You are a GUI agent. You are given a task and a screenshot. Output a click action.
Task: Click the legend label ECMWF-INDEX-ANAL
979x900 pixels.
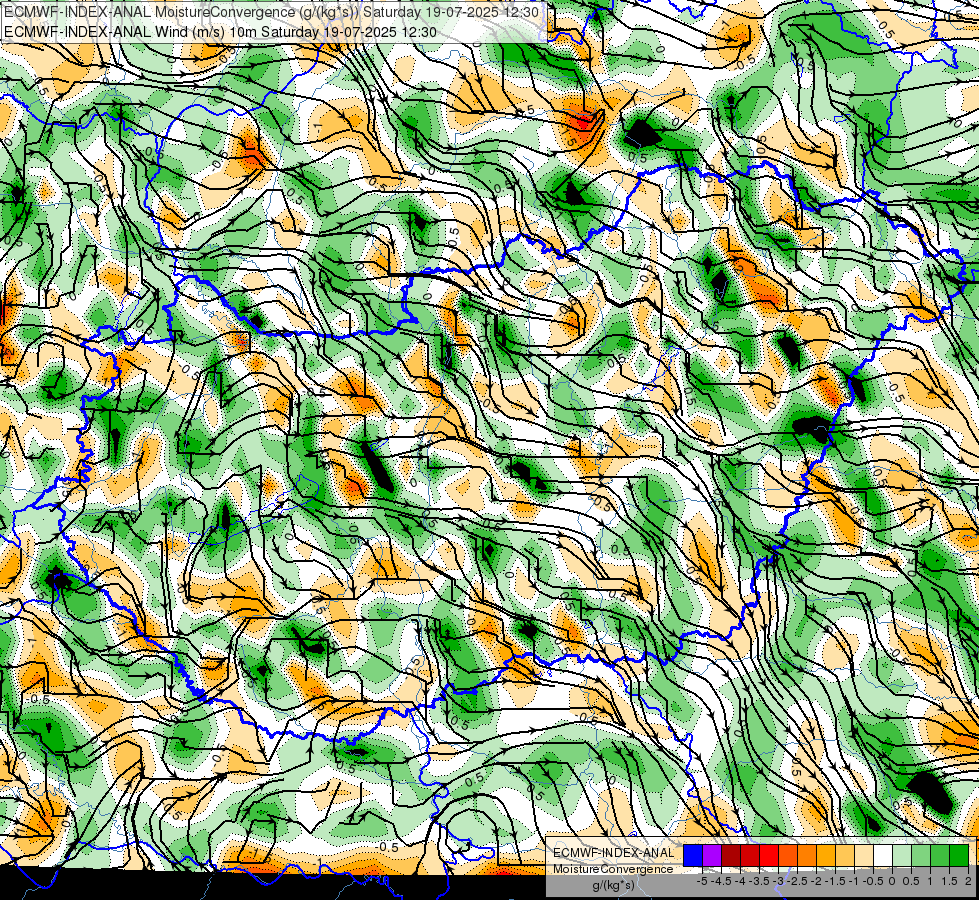click(x=613, y=853)
